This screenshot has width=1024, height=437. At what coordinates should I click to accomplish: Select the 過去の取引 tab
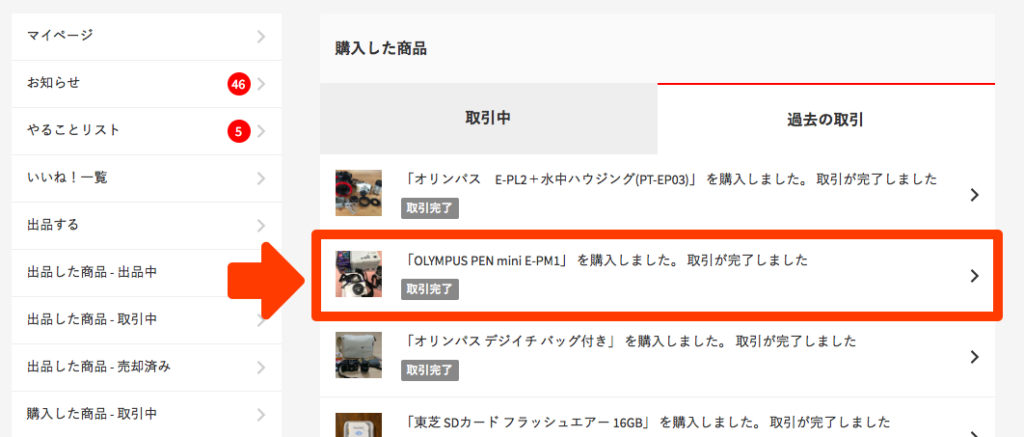[826, 120]
